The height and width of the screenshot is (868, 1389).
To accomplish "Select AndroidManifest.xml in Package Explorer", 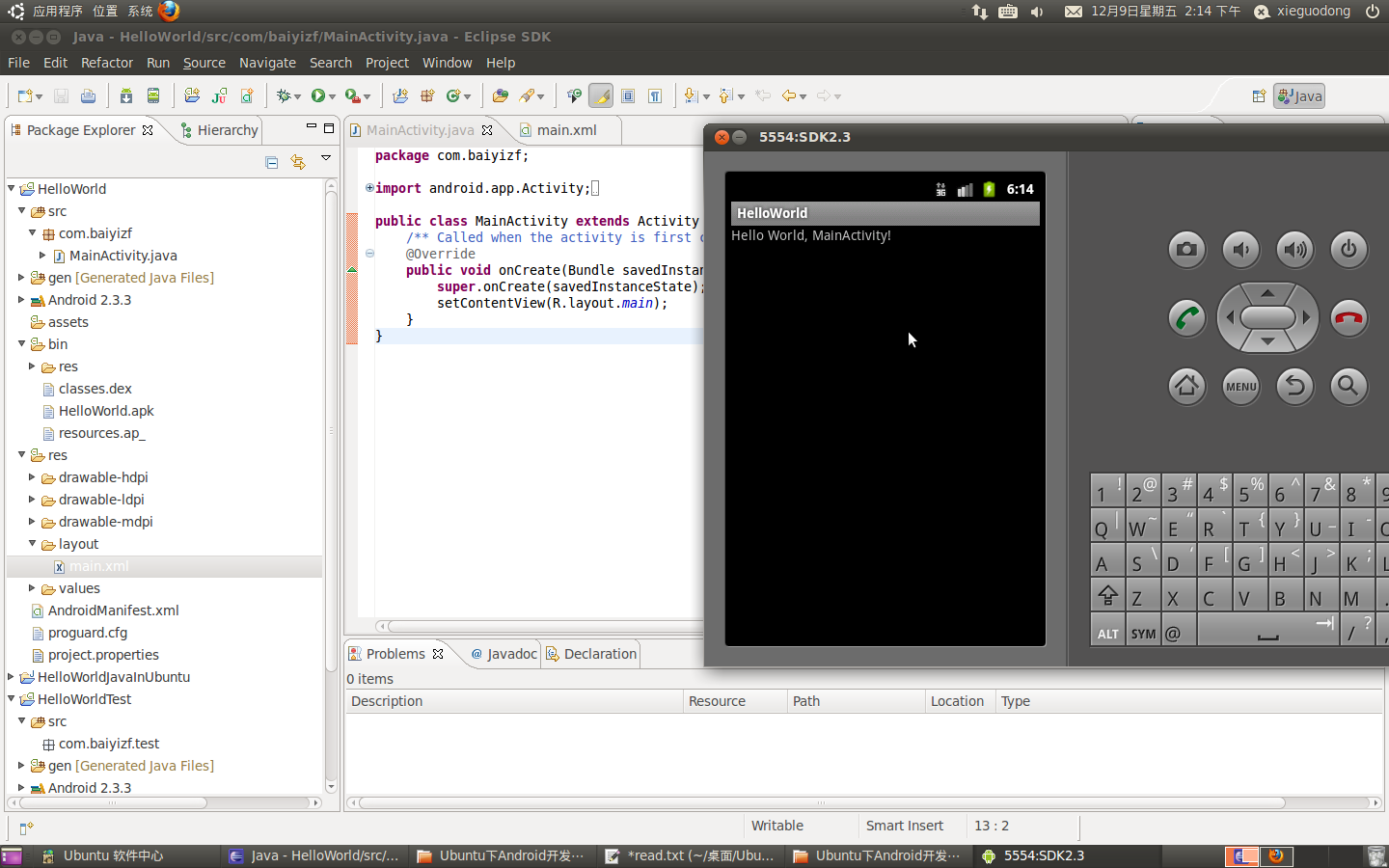I will (x=104, y=610).
